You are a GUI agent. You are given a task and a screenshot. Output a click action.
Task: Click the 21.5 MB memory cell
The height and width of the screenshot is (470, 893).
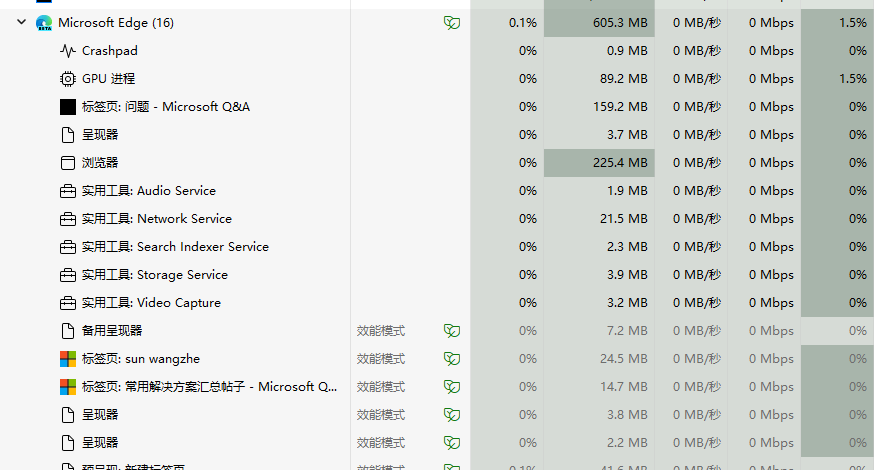click(x=599, y=219)
